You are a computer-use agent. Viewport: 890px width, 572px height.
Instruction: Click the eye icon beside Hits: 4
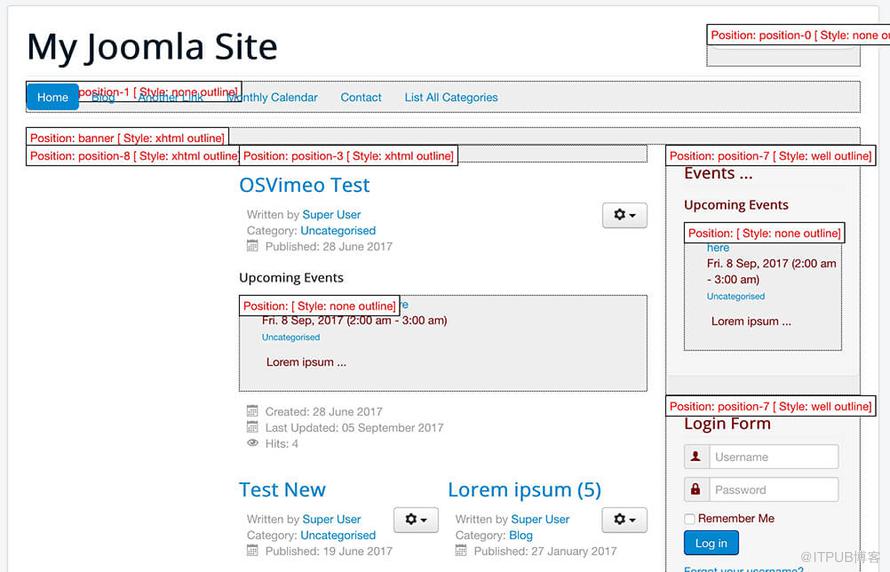[253, 443]
